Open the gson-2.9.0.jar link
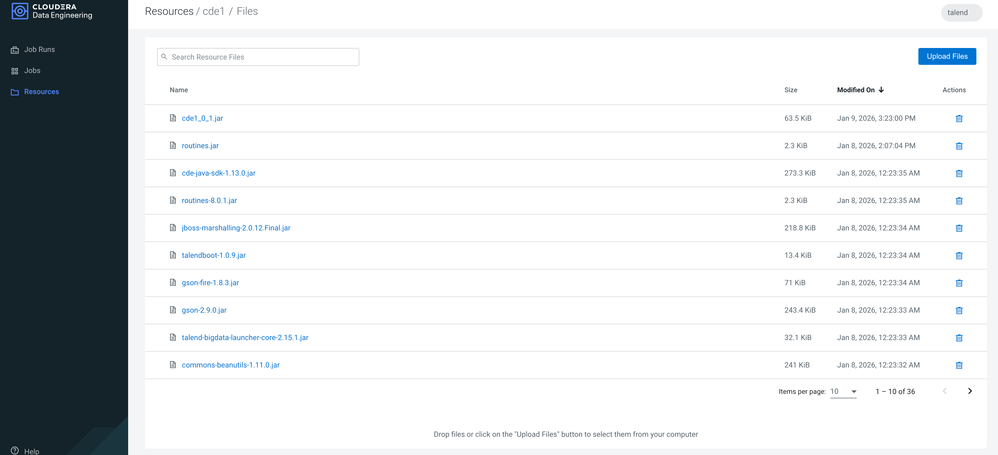The image size is (998, 455). (204, 310)
